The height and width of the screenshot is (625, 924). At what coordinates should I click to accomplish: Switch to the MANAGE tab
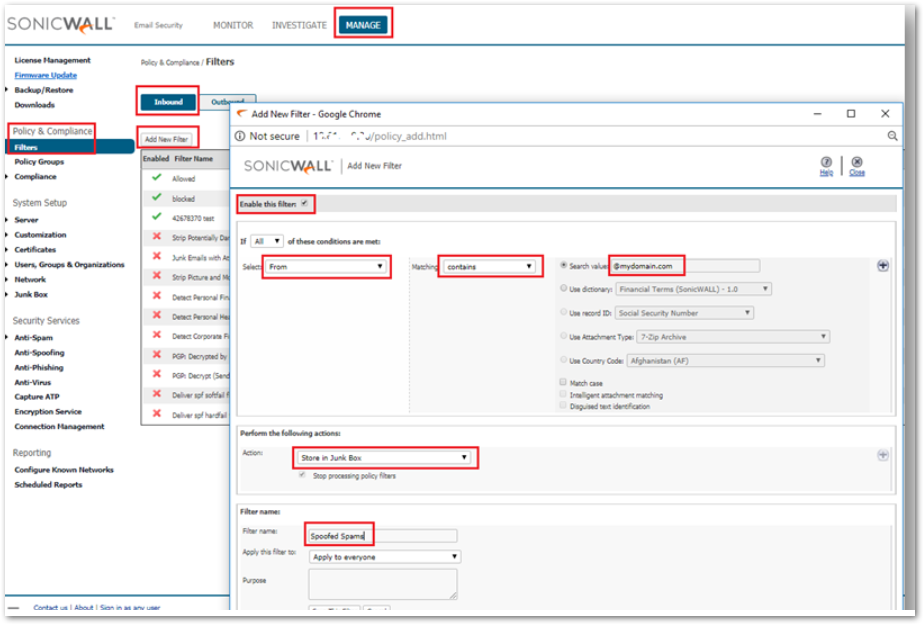[x=362, y=25]
